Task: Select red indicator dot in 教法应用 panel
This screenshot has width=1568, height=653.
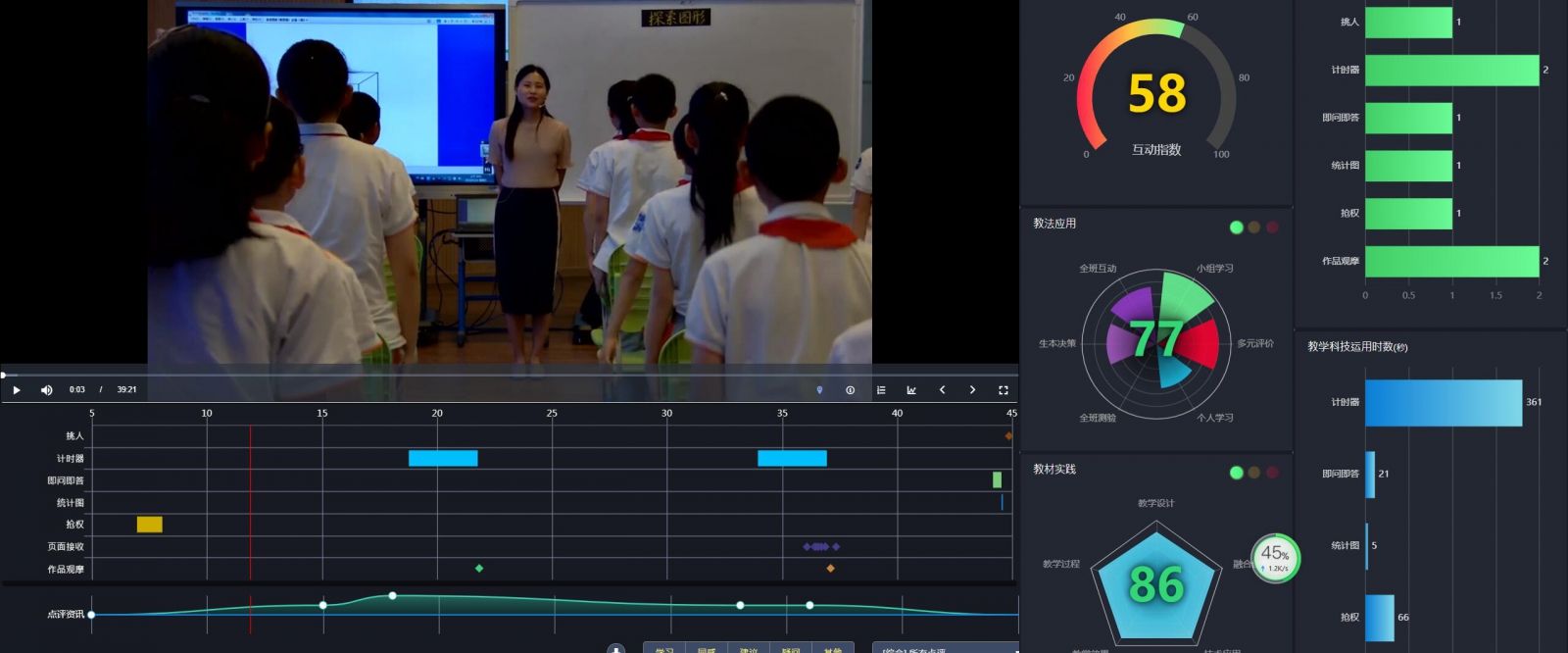Action: tap(1272, 227)
